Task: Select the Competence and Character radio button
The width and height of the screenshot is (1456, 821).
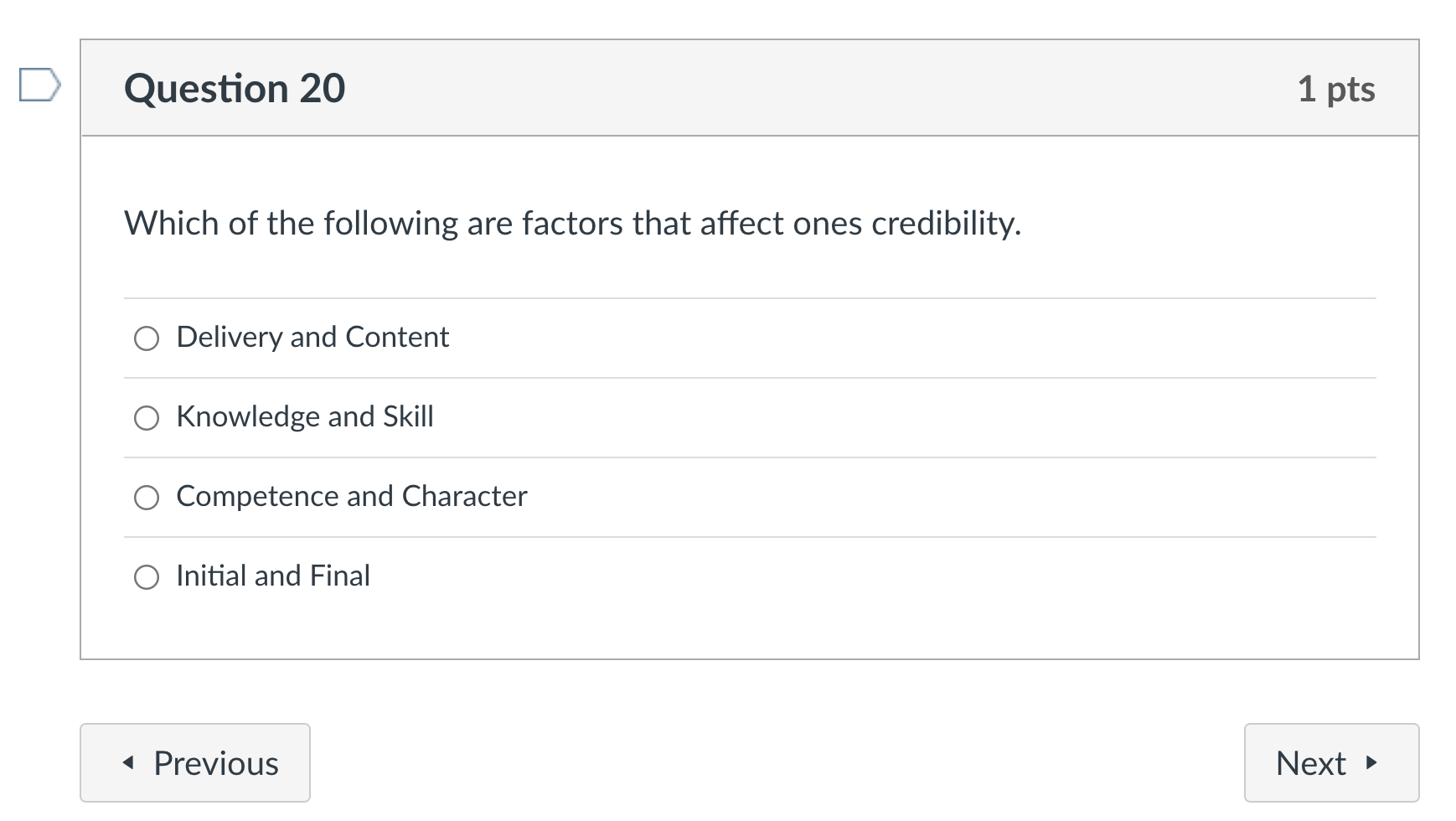Action: coord(147,497)
